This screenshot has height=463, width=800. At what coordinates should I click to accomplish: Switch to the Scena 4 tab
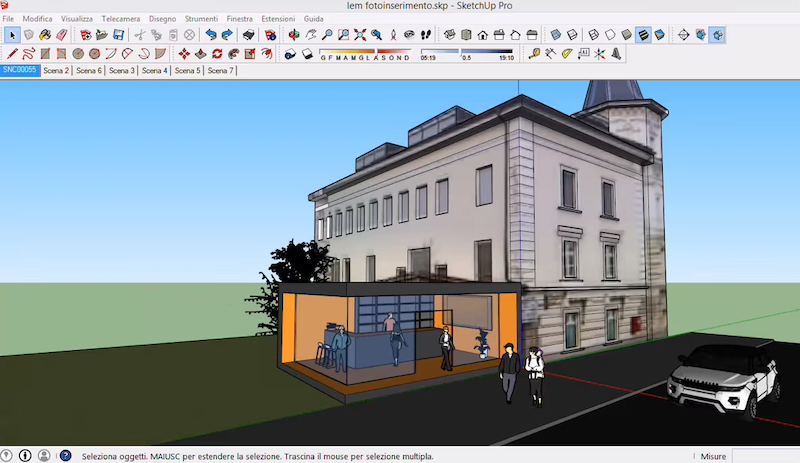click(x=154, y=71)
